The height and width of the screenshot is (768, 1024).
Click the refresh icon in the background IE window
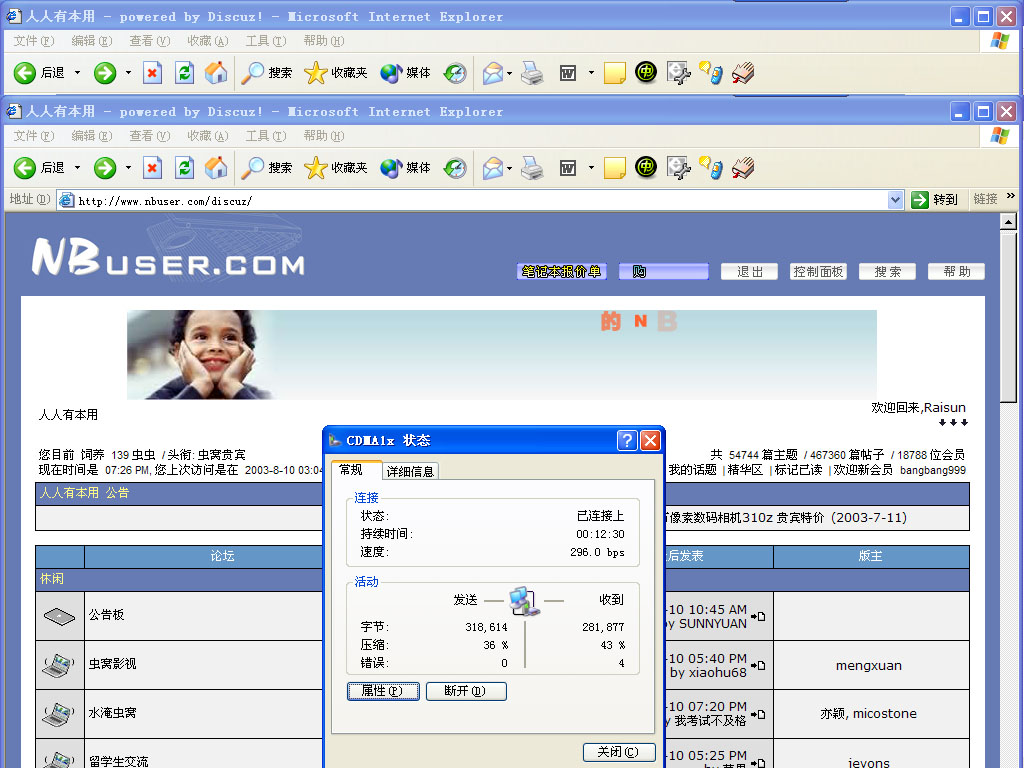(x=185, y=72)
